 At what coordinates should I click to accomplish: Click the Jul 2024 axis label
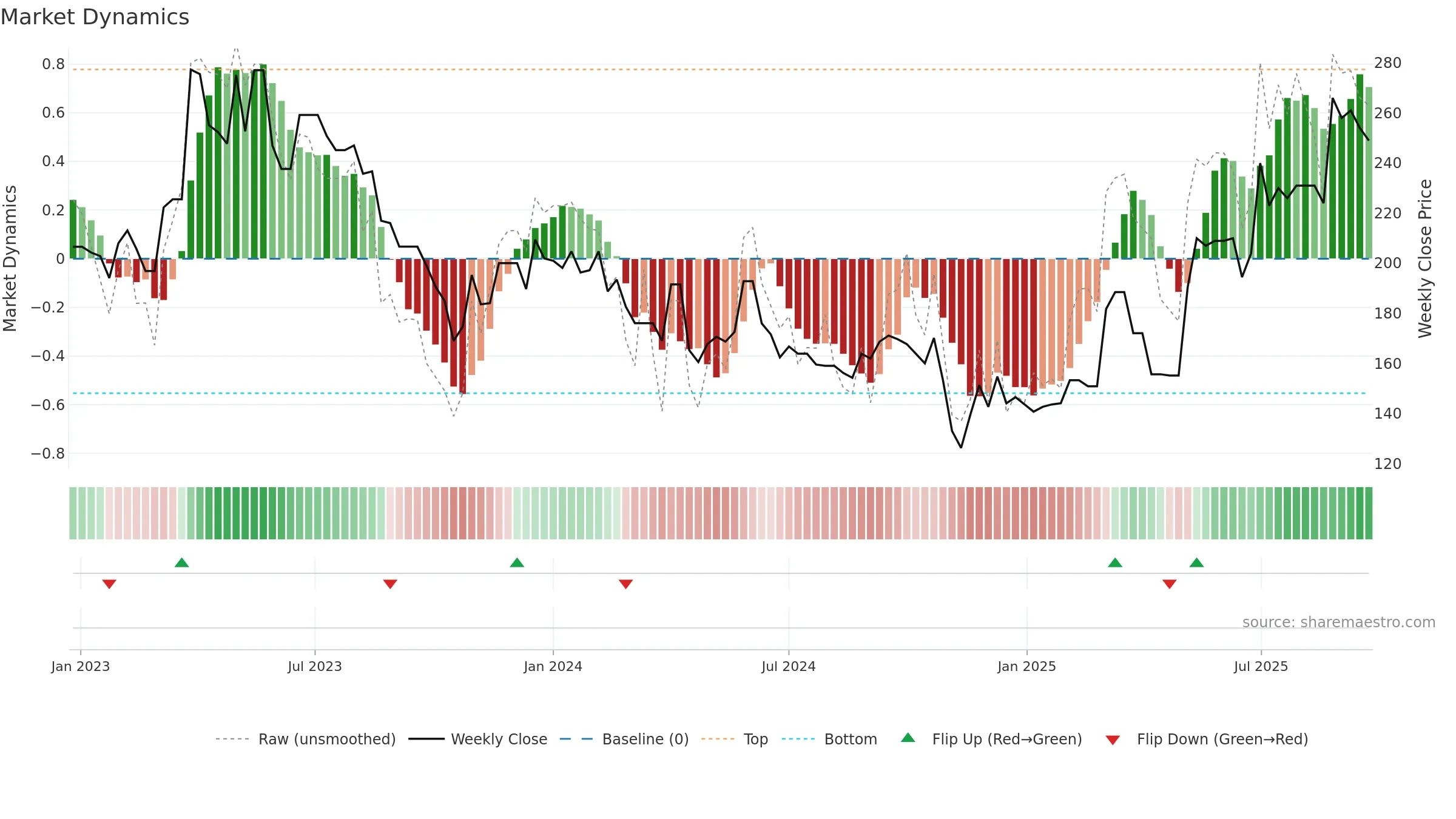789,666
